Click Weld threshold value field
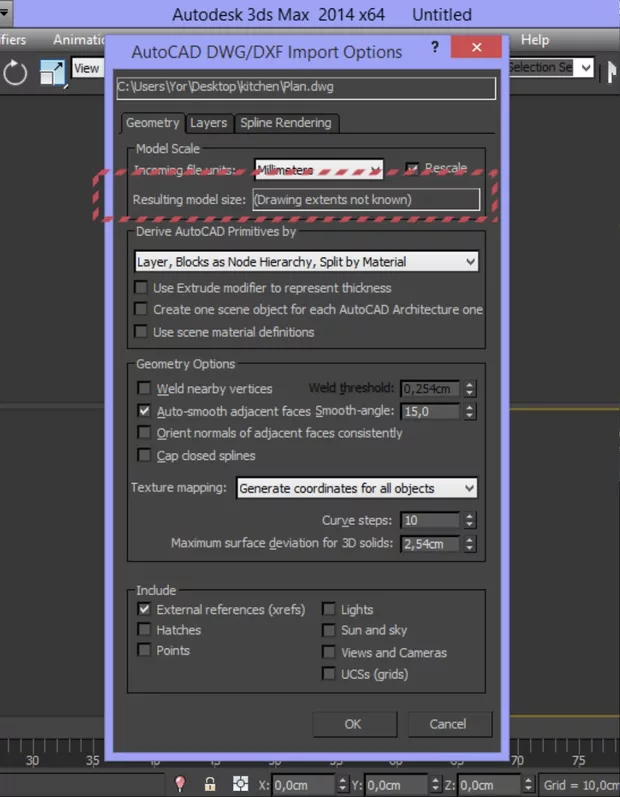 pyautogui.click(x=430, y=389)
